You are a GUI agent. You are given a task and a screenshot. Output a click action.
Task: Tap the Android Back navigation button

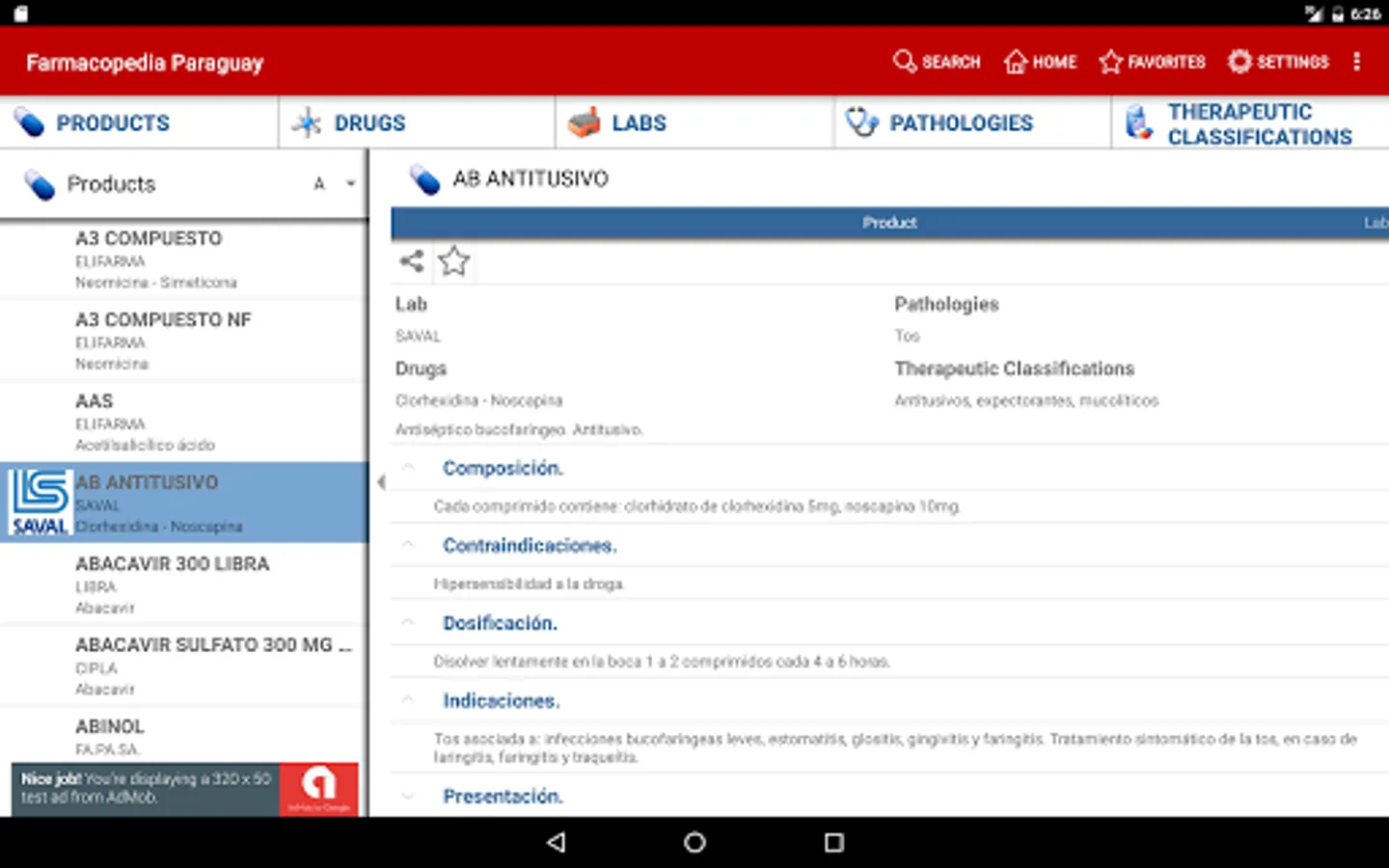click(x=556, y=842)
